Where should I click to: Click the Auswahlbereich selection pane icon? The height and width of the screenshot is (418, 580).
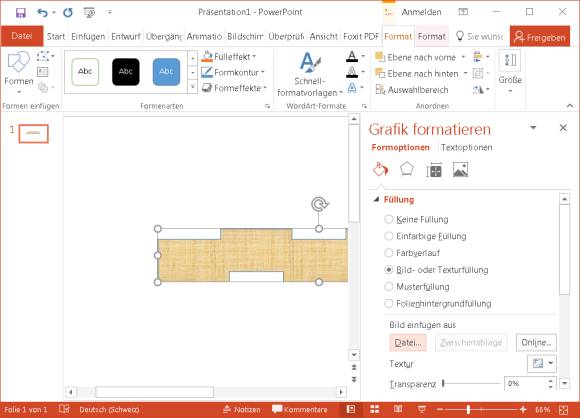click(380, 90)
